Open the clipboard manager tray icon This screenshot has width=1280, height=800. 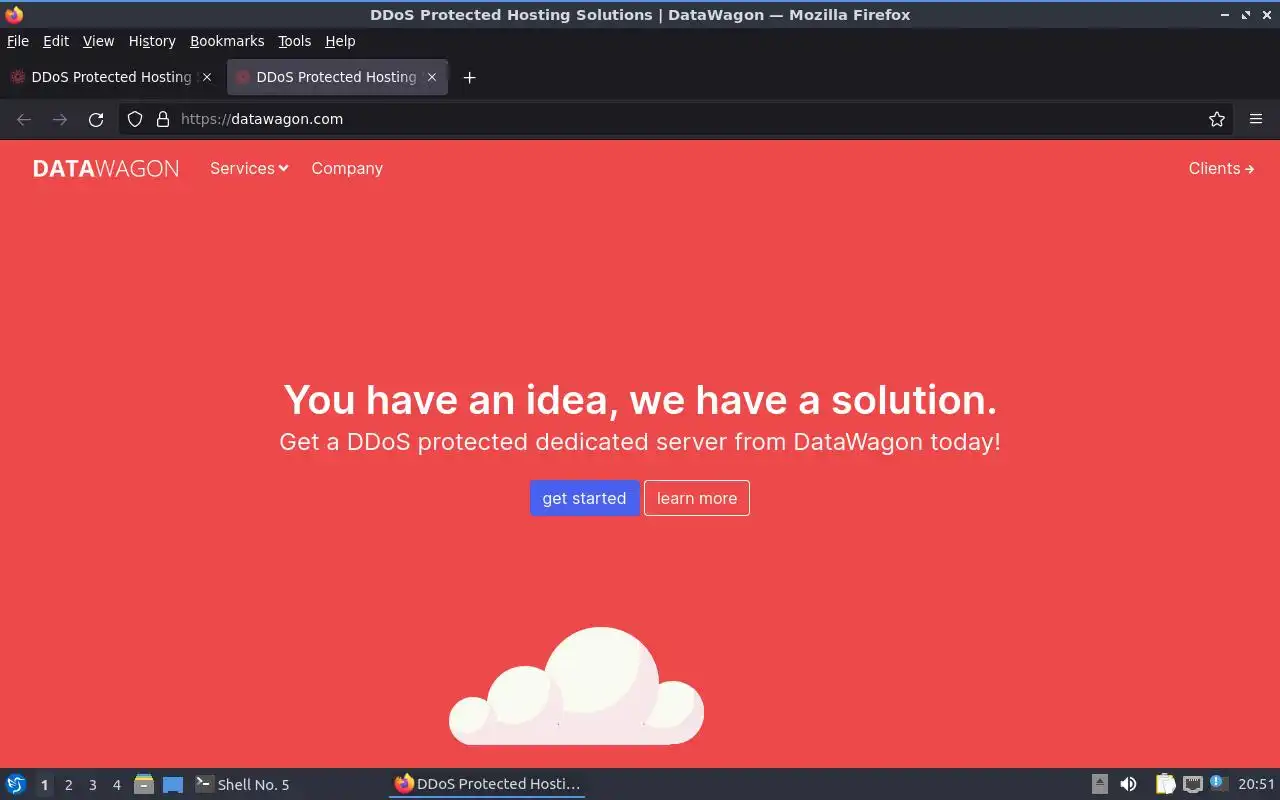click(1165, 784)
